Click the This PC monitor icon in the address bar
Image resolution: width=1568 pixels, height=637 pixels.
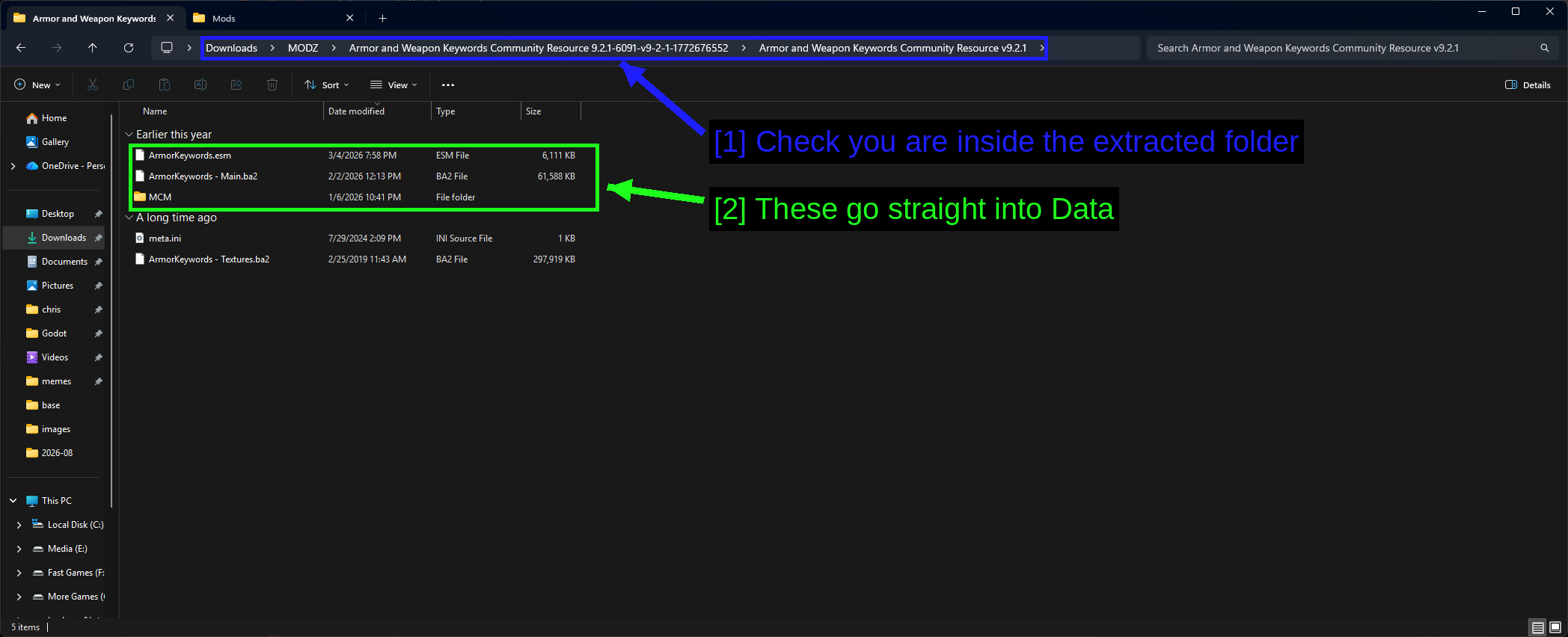point(167,48)
